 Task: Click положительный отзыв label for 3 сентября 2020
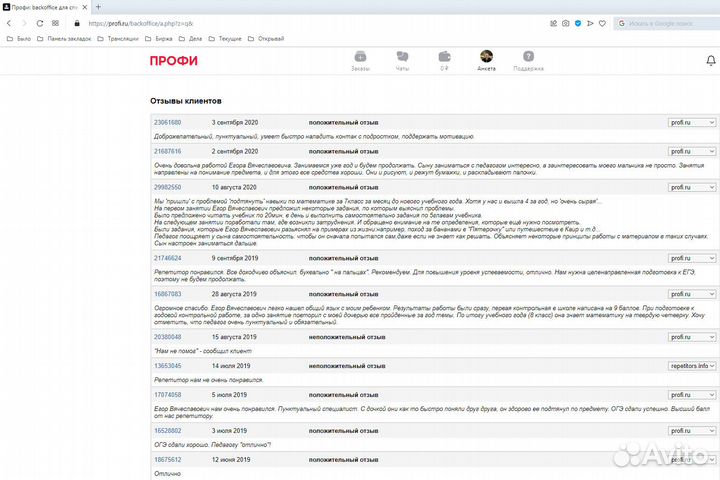click(343, 123)
